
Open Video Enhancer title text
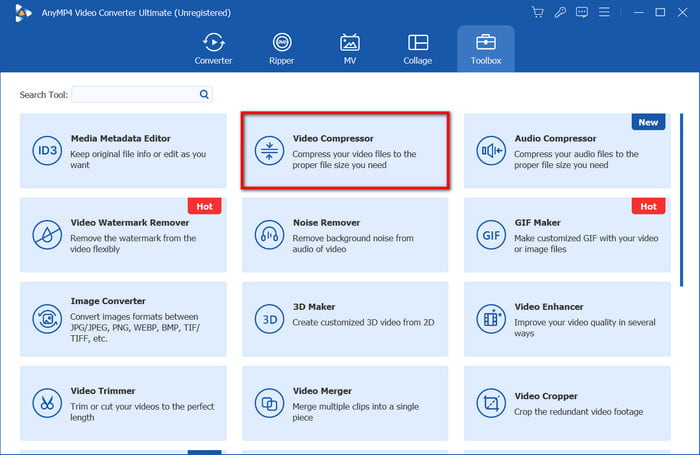549,307
